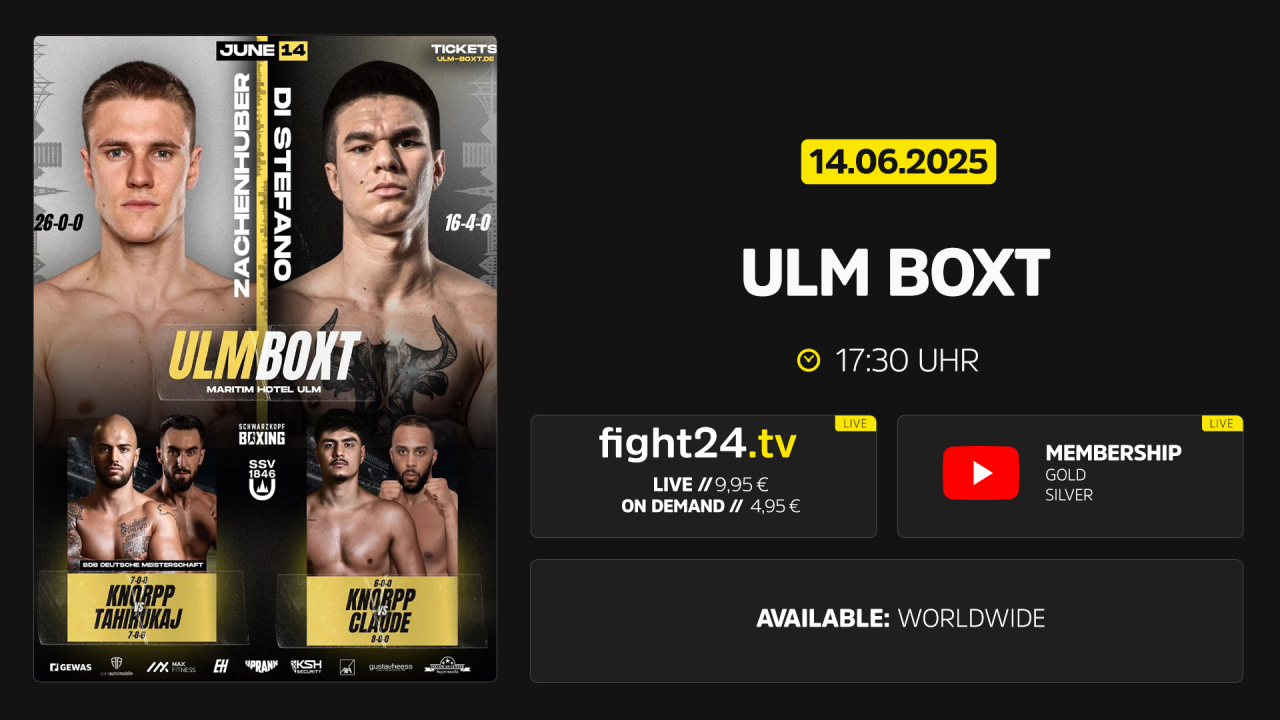Click the LIVE badge on fight24.tv card
Viewport: 1280px width, 720px height.
click(x=855, y=424)
